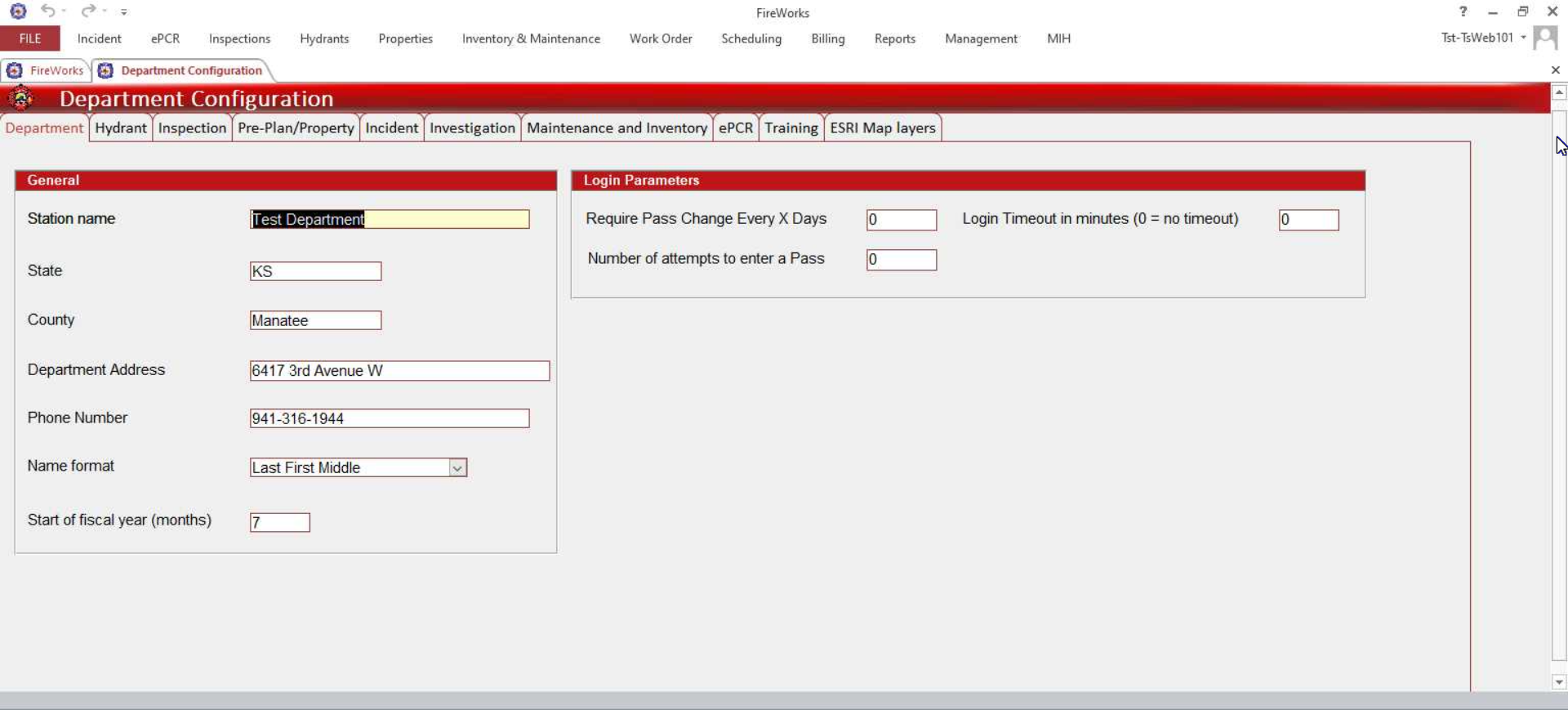Select the FireWorks document tab
This screenshot has width=1568, height=710.
pyautogui.click(x=47, y=70)
